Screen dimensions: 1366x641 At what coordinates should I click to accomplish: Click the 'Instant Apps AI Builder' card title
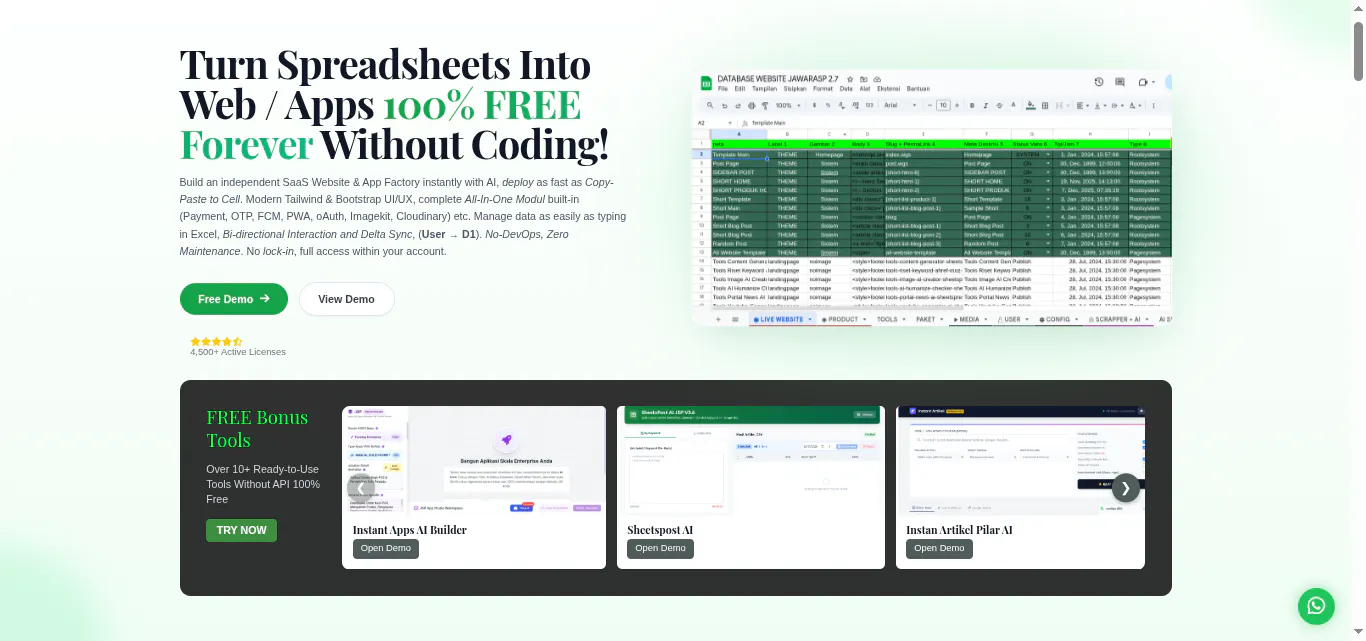[410, 530]
